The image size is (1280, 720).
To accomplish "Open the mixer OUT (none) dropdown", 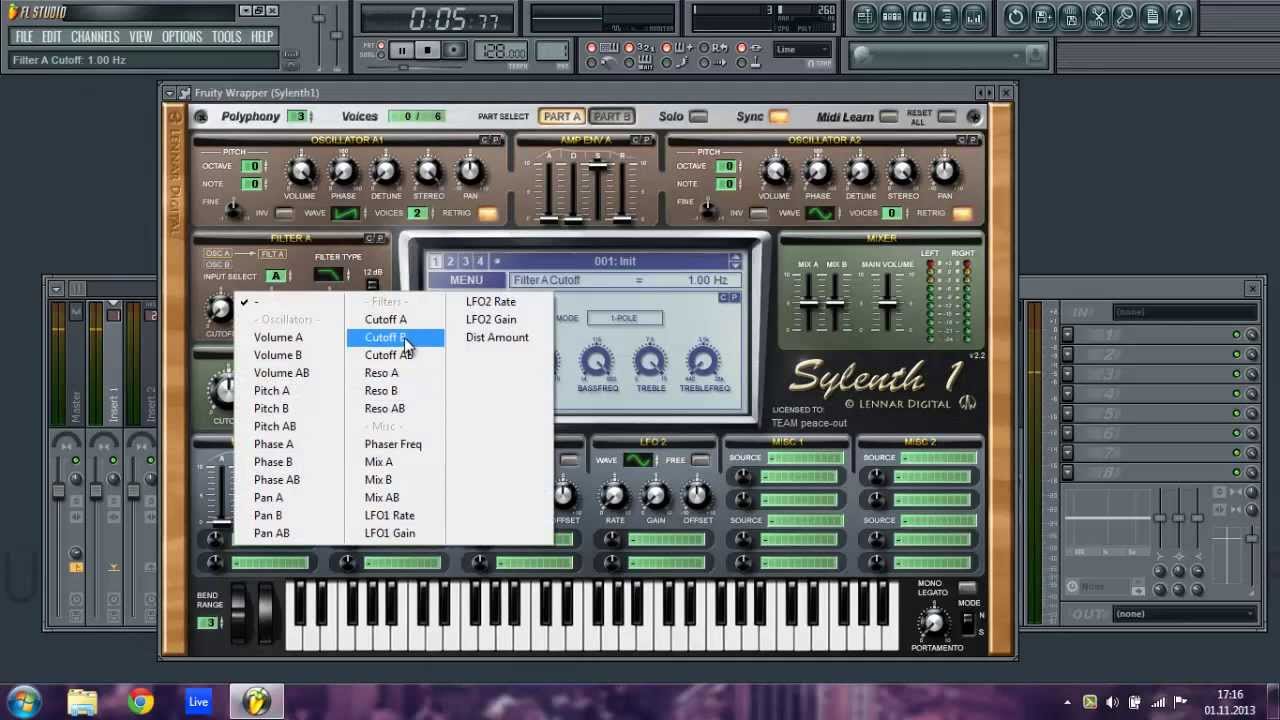I will tap(1184, 614).
